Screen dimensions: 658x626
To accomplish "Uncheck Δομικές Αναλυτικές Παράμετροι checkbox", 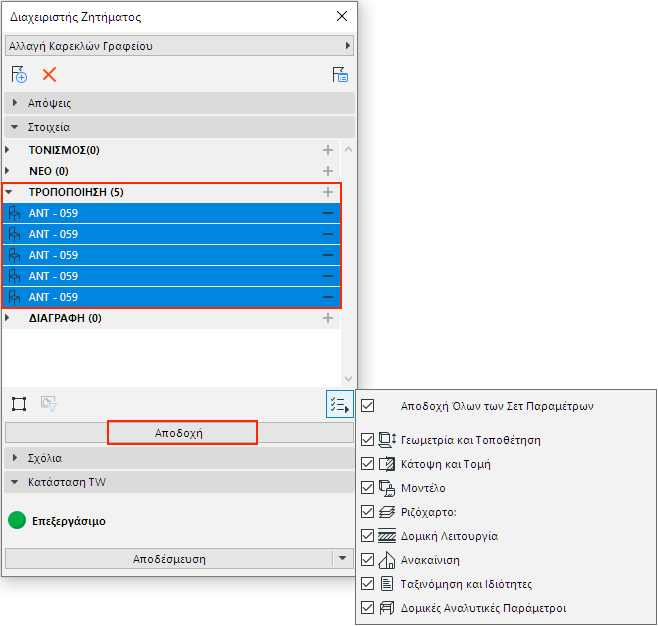I will (x=368, y=608).
